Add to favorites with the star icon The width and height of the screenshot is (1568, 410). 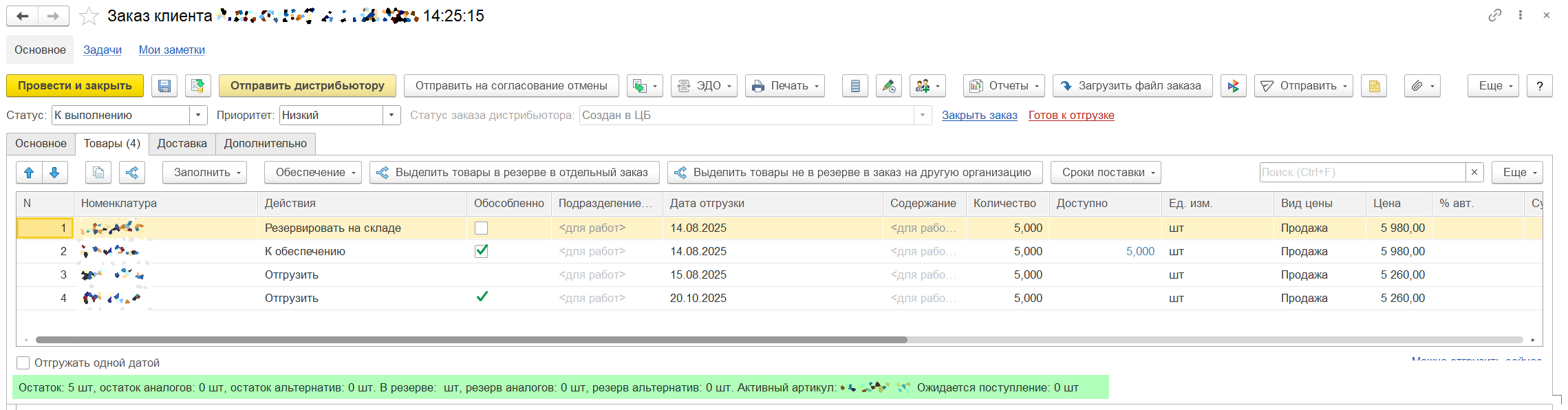click(89, 16)
